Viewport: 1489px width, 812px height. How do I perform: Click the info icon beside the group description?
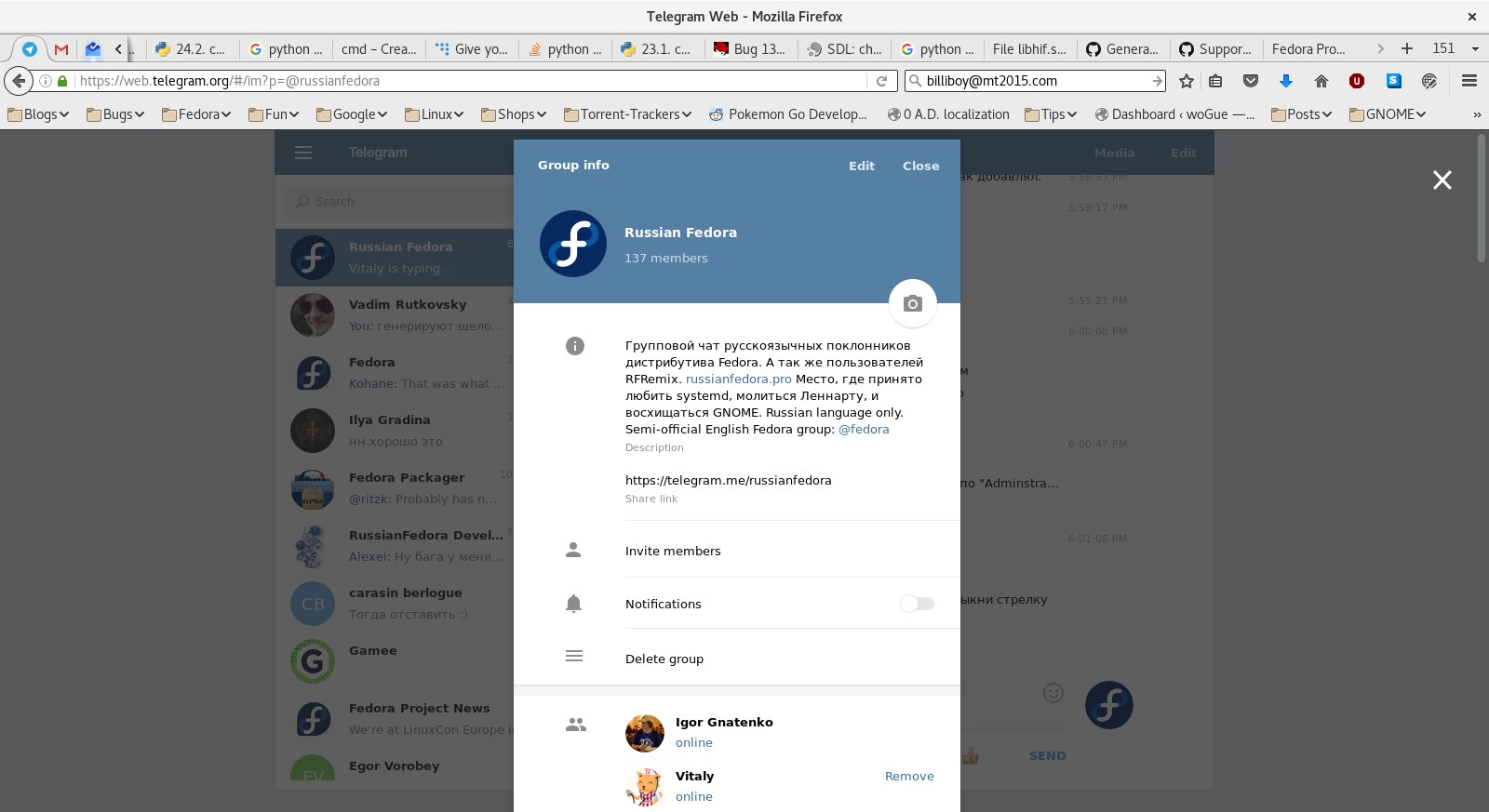point(575,346)
